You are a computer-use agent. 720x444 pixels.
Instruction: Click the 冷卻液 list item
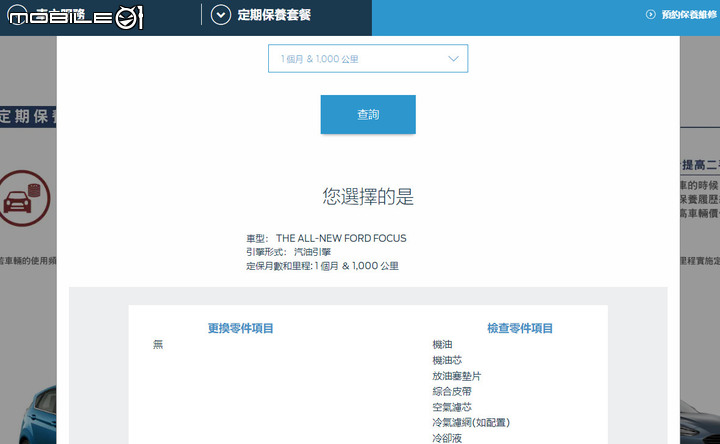(447, 438)
